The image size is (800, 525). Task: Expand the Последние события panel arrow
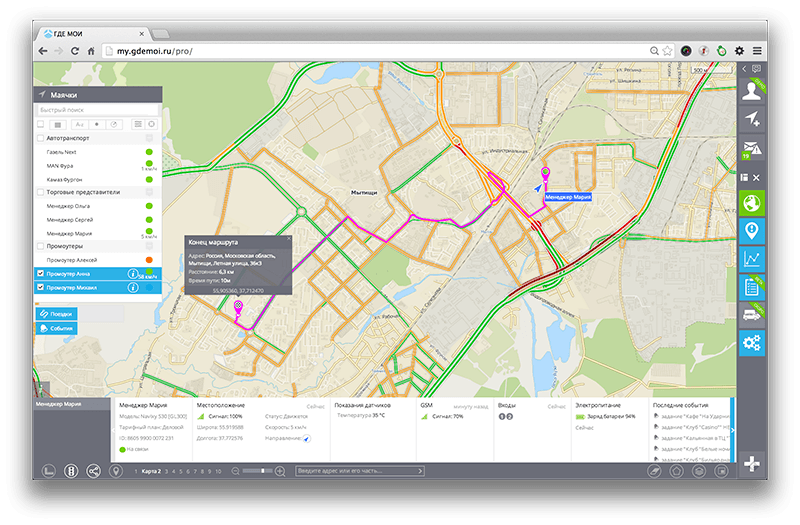tap(733, 430)
